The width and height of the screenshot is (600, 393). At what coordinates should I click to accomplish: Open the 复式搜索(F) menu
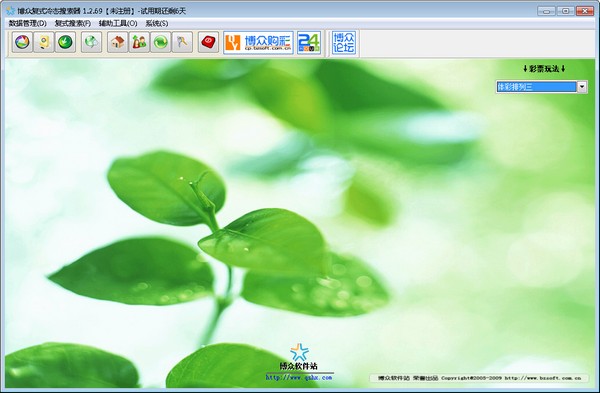click(x=73, y=23)
